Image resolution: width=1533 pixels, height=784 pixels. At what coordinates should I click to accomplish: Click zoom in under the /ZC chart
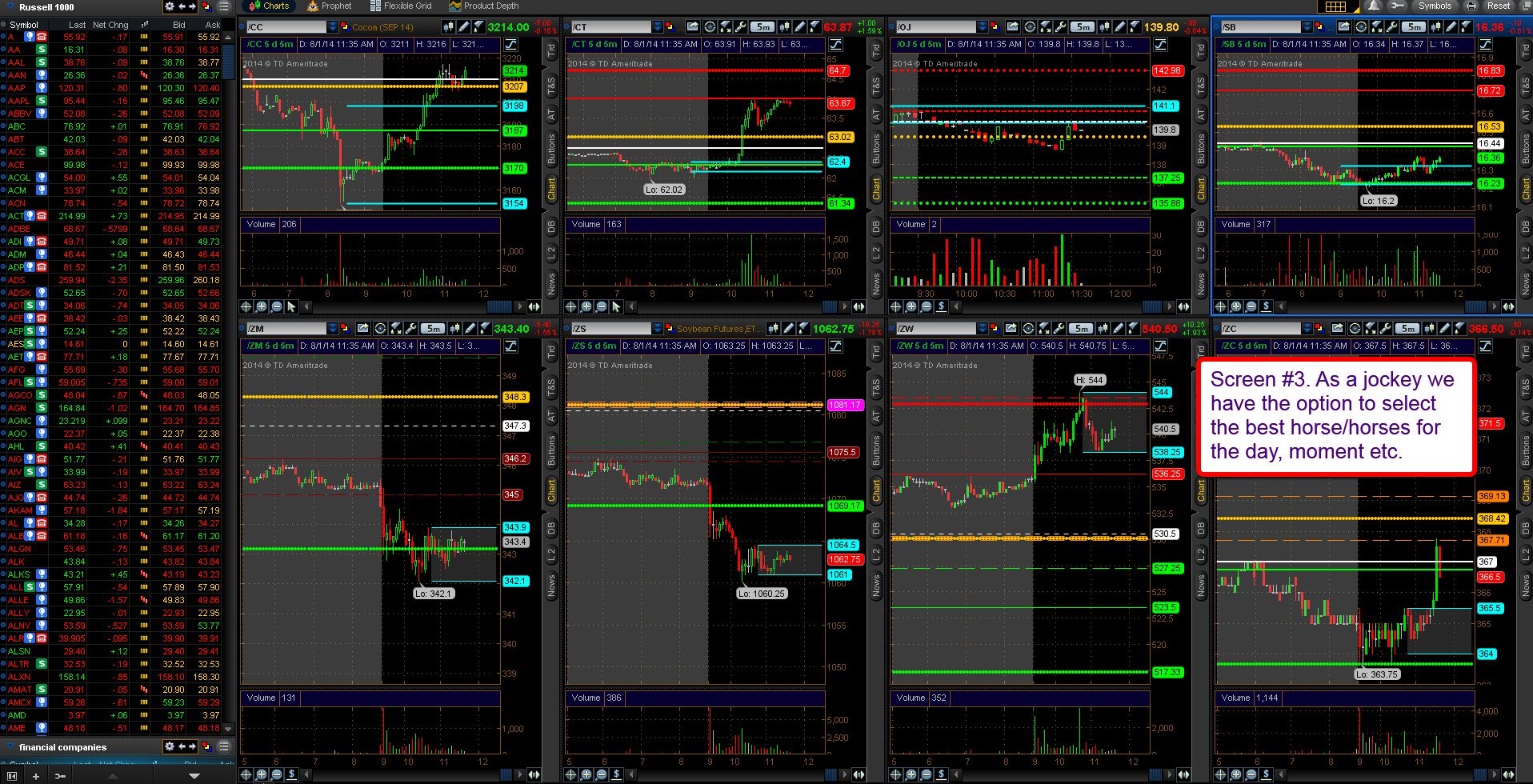[x=1236, y=774]
